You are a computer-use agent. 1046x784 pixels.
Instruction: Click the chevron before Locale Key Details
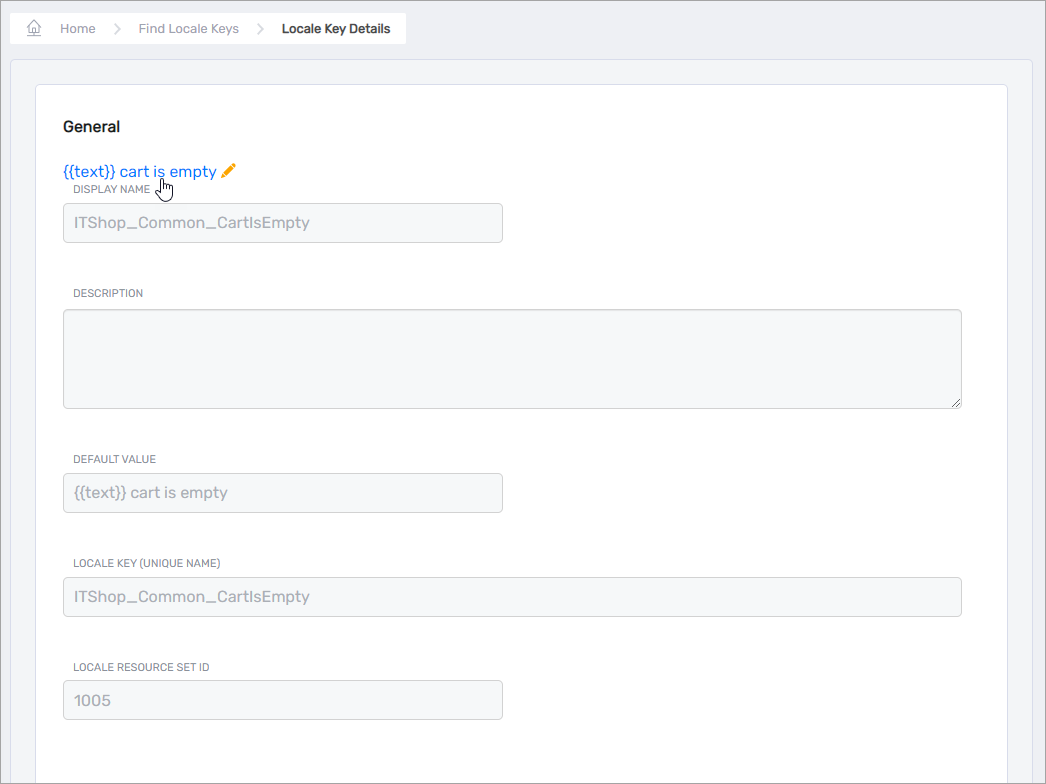[x=260, y=29]
